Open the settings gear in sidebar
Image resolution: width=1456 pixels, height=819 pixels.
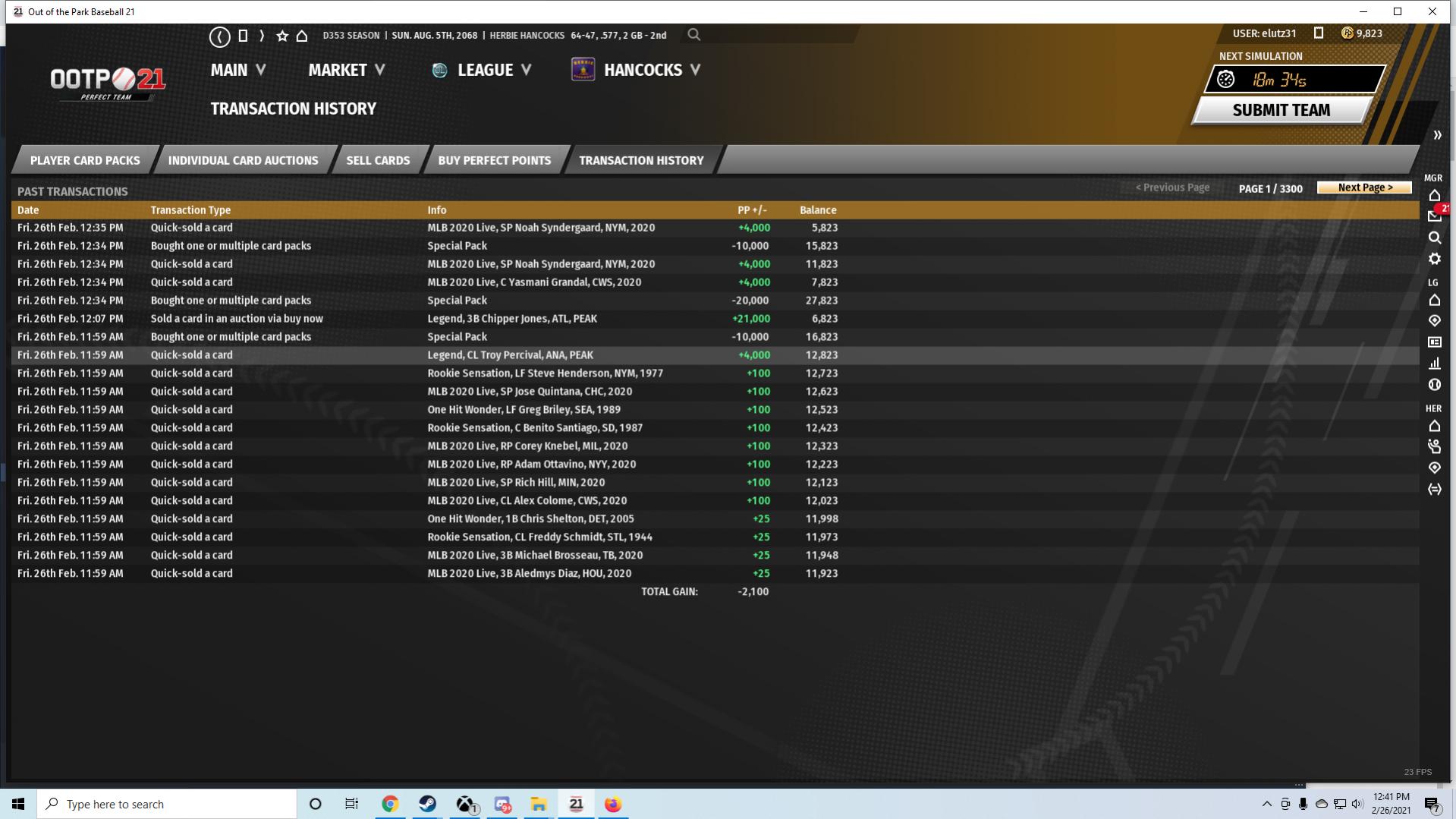pyautogui.click(x=1434, y=259)
